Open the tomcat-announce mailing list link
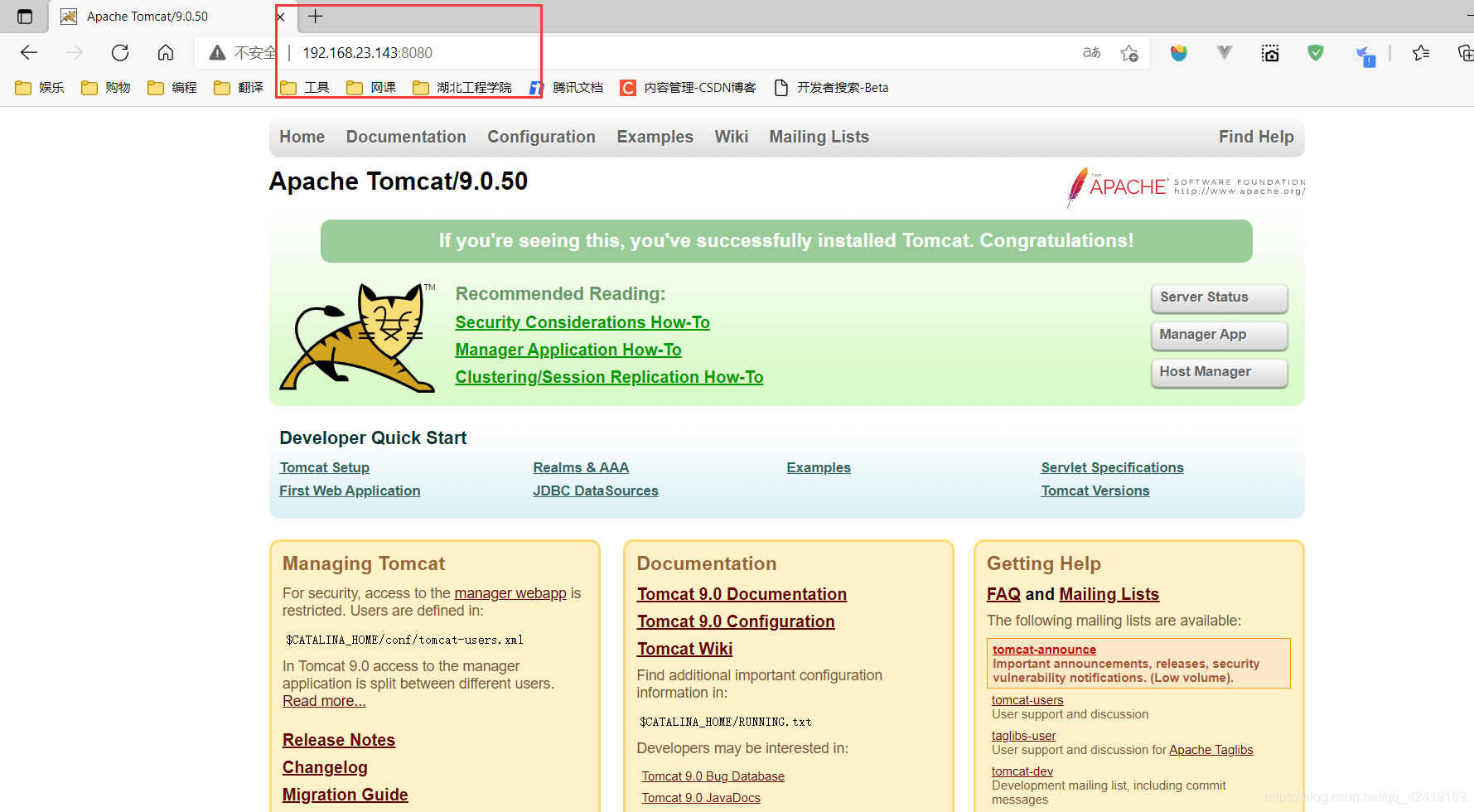The image size is (1474, 812). (x=1044, y=650)
